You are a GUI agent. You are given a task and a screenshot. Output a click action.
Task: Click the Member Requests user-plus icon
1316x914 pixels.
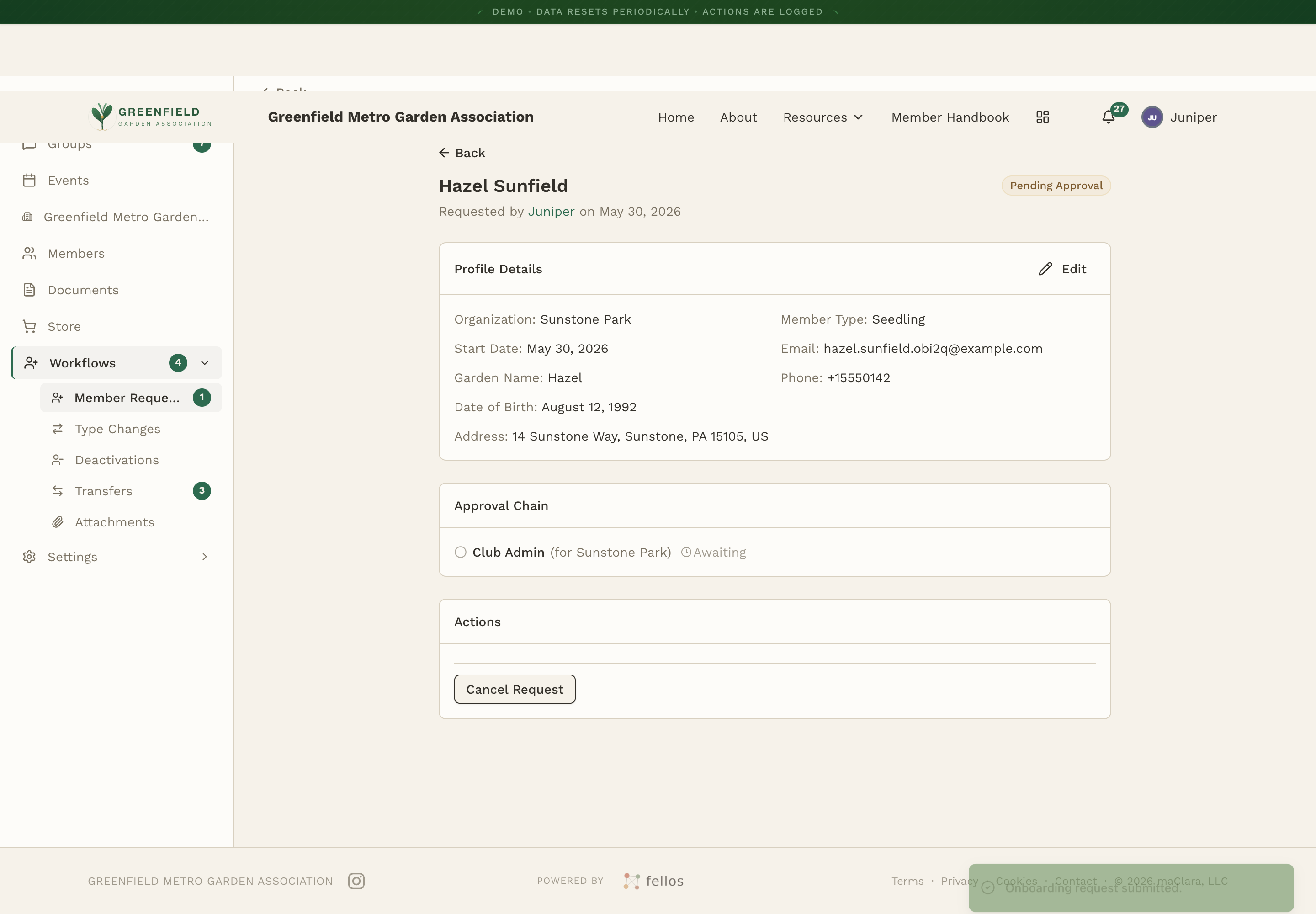[57, 398]
